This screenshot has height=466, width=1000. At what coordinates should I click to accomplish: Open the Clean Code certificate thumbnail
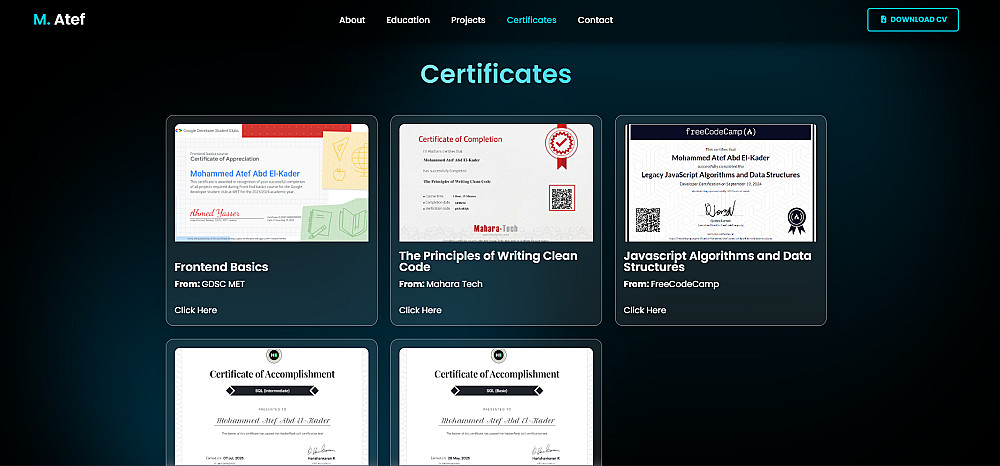pyautogui.click(x=496, y=183)
